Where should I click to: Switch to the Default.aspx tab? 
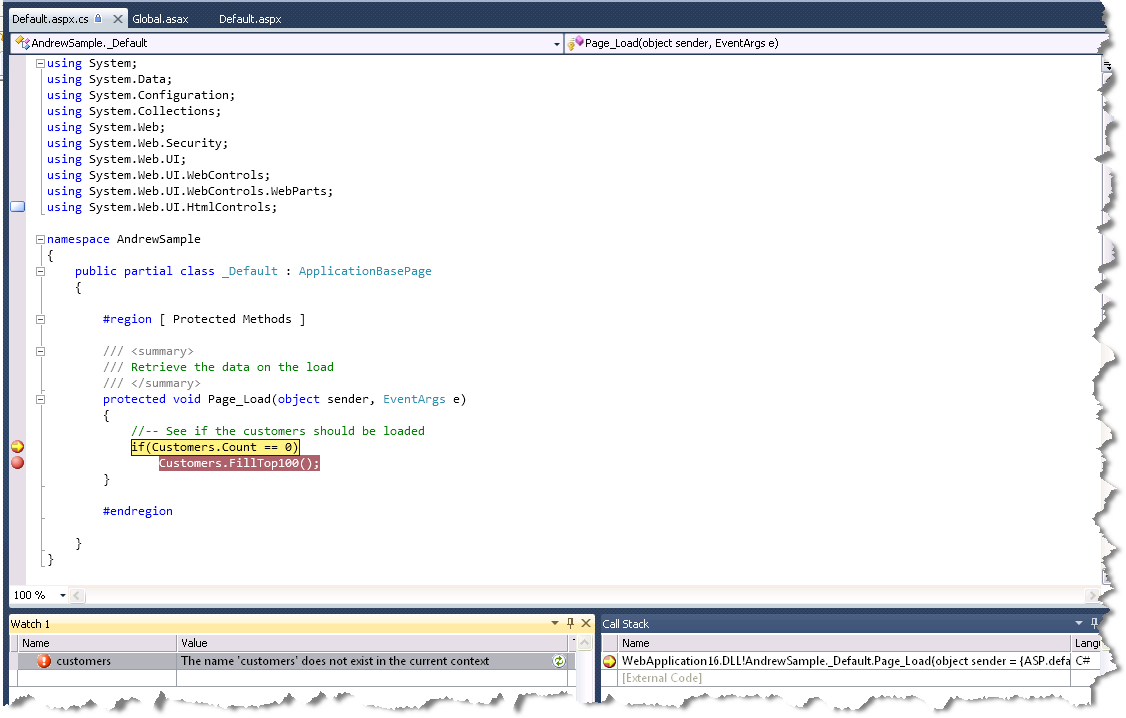(x=249, y=19)
